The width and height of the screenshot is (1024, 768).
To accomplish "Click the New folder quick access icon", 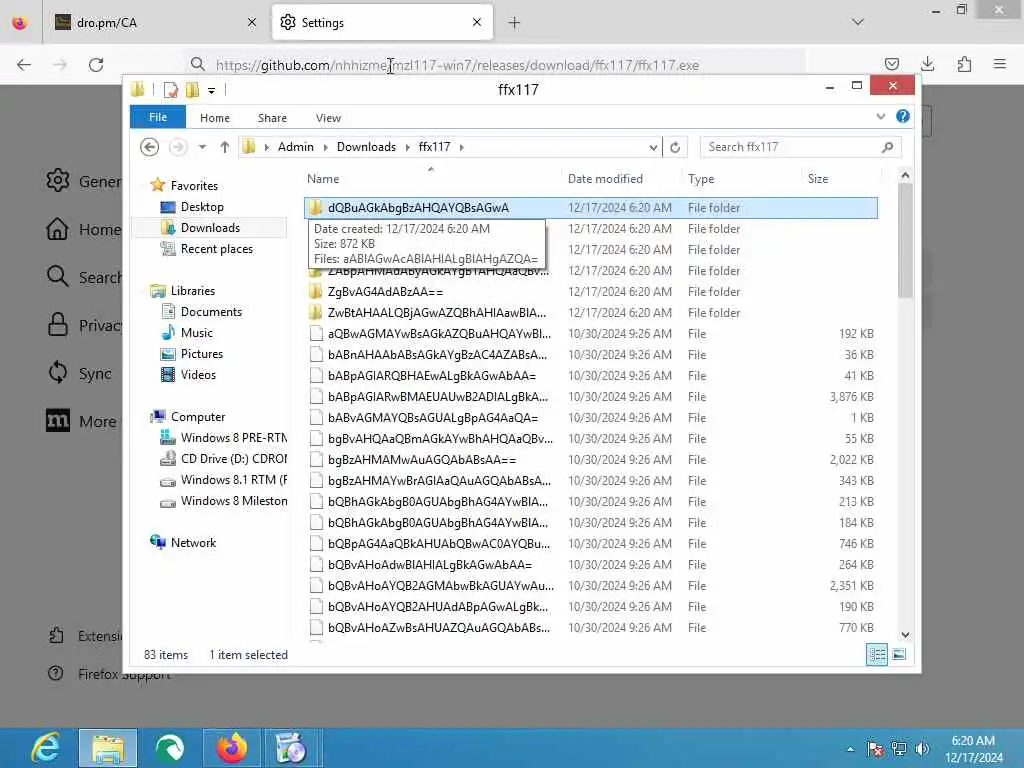I will pyautogui.click(x=192, y=89).
